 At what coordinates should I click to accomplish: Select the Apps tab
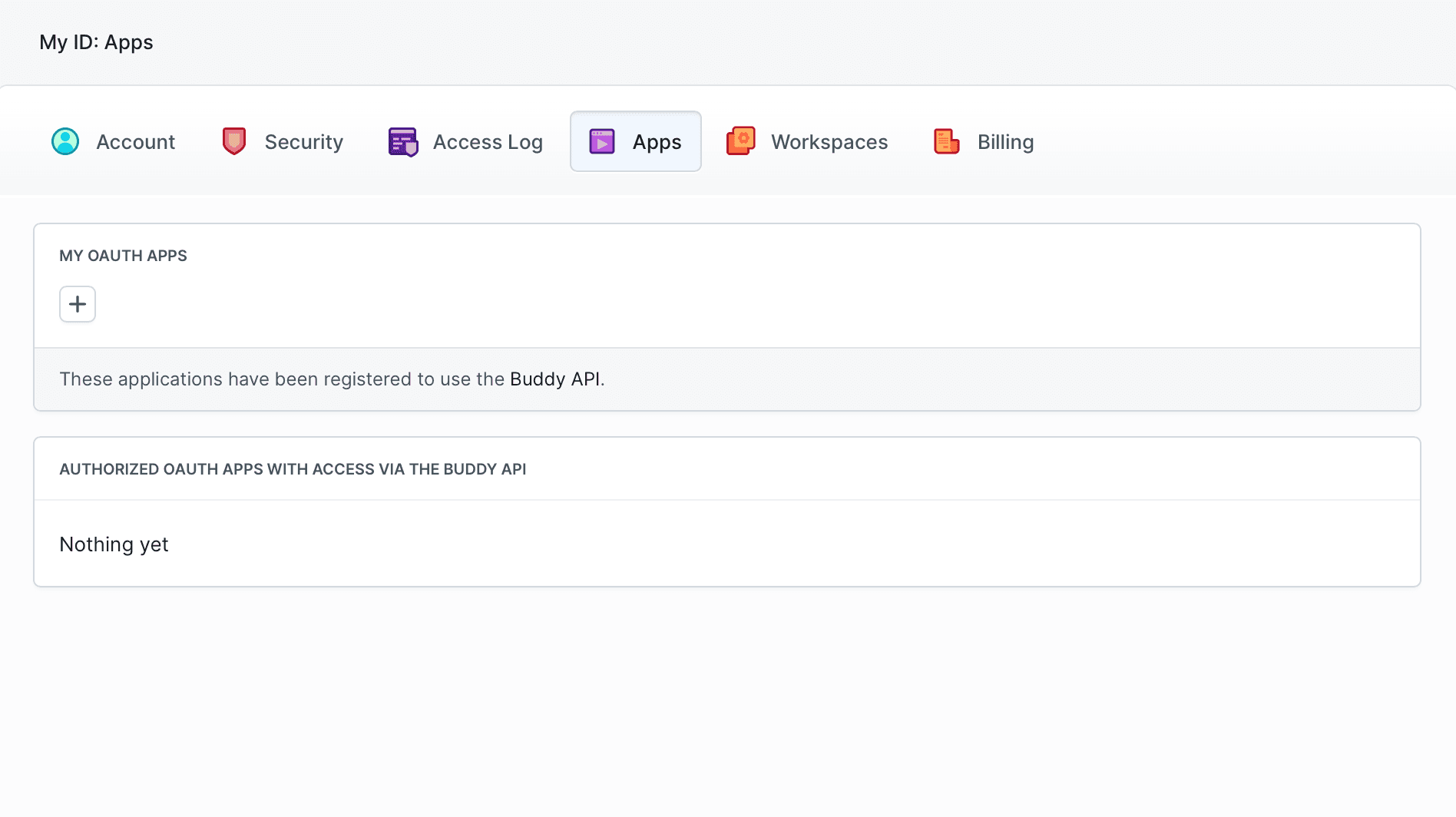655,141
